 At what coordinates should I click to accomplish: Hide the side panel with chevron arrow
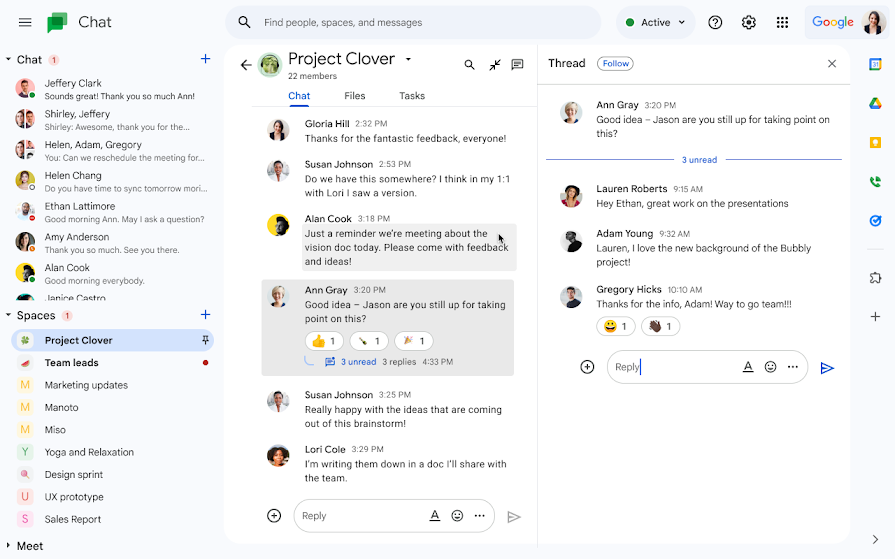875,539
